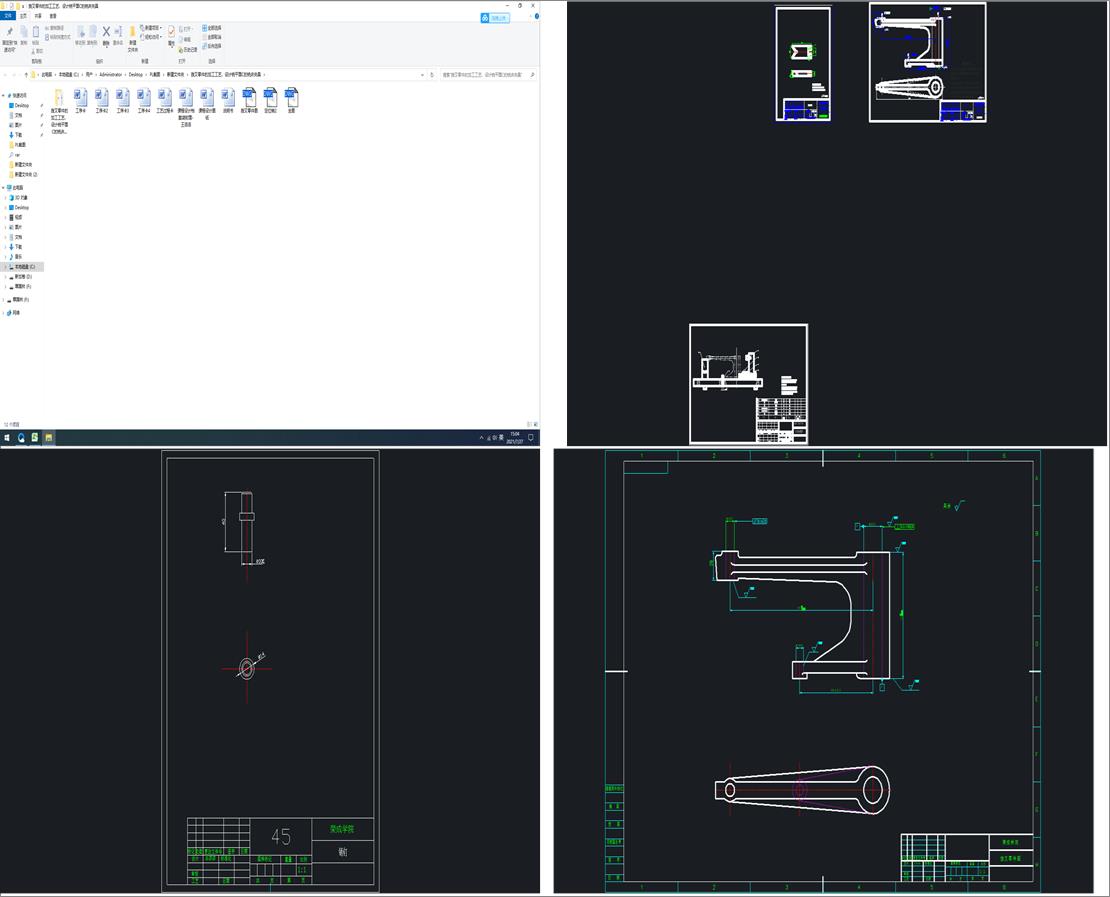The image size is (1110, 897).
Task: Click the Invert selection option in ribbon
Action: click(213, 47)
